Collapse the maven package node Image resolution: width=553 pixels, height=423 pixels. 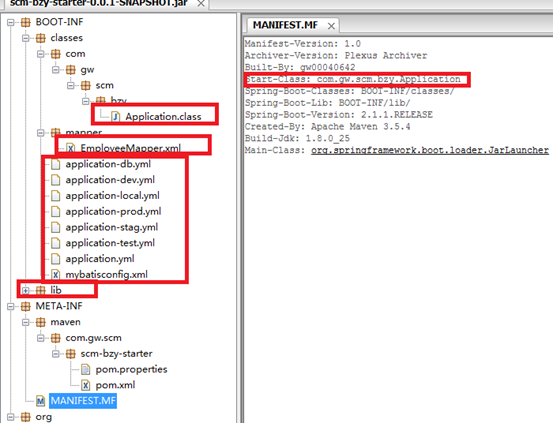coord(26,322)
